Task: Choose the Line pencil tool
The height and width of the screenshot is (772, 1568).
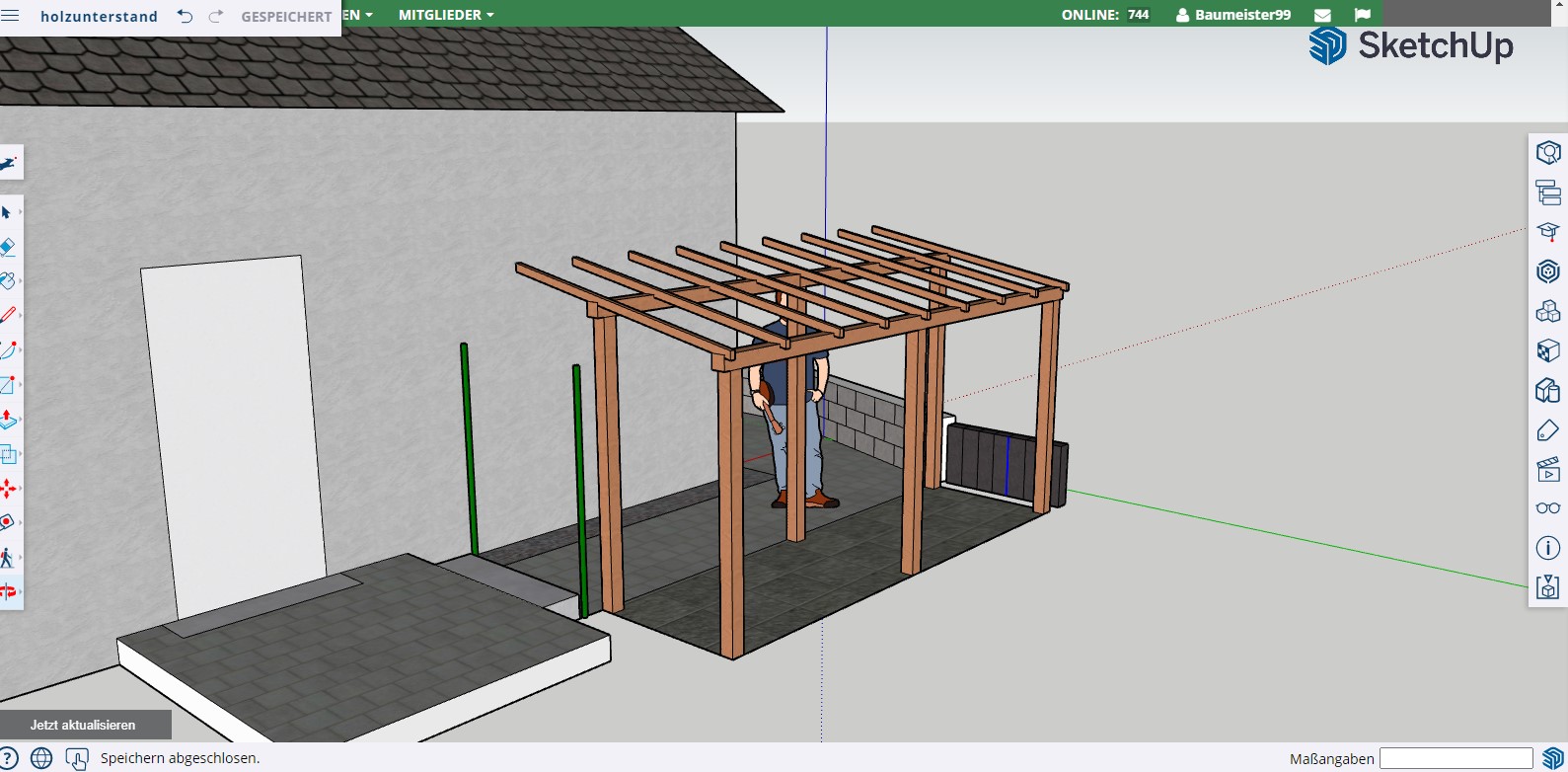Action: point(8,315)
